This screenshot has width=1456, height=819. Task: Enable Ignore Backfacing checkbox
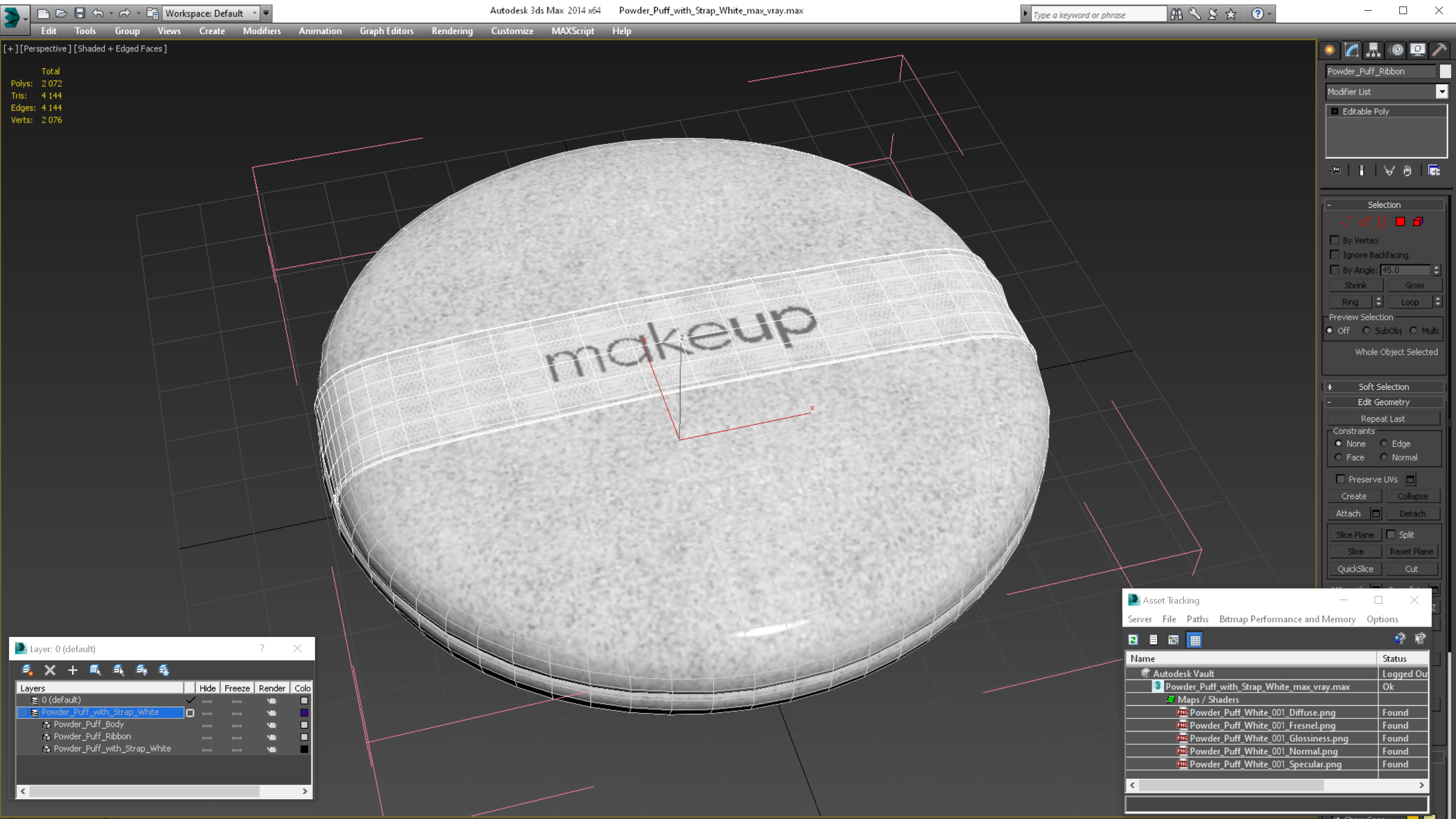tap(1335, 255)
